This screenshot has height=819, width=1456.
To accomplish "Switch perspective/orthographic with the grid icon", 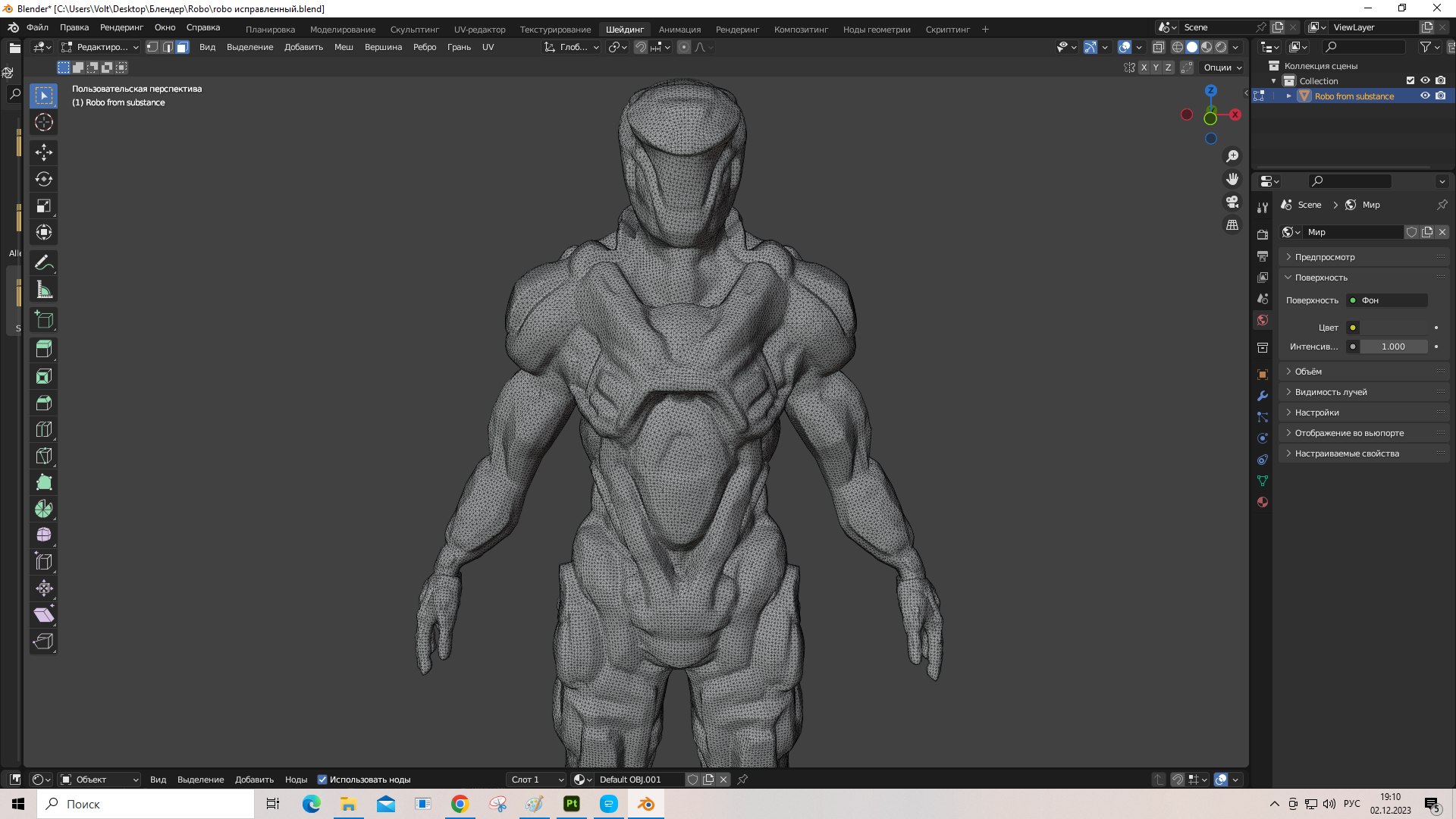I will [1232, 225].
